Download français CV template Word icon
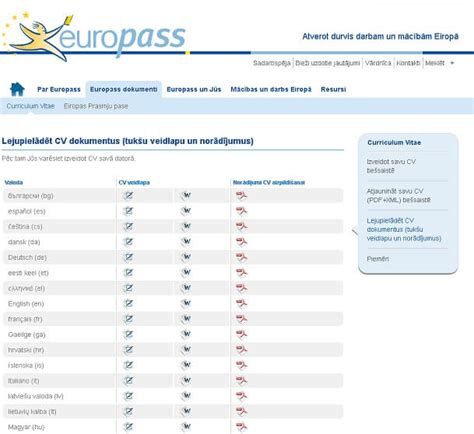Image resolution: width=474 pixels, height=434 pixels. [186, 319]
